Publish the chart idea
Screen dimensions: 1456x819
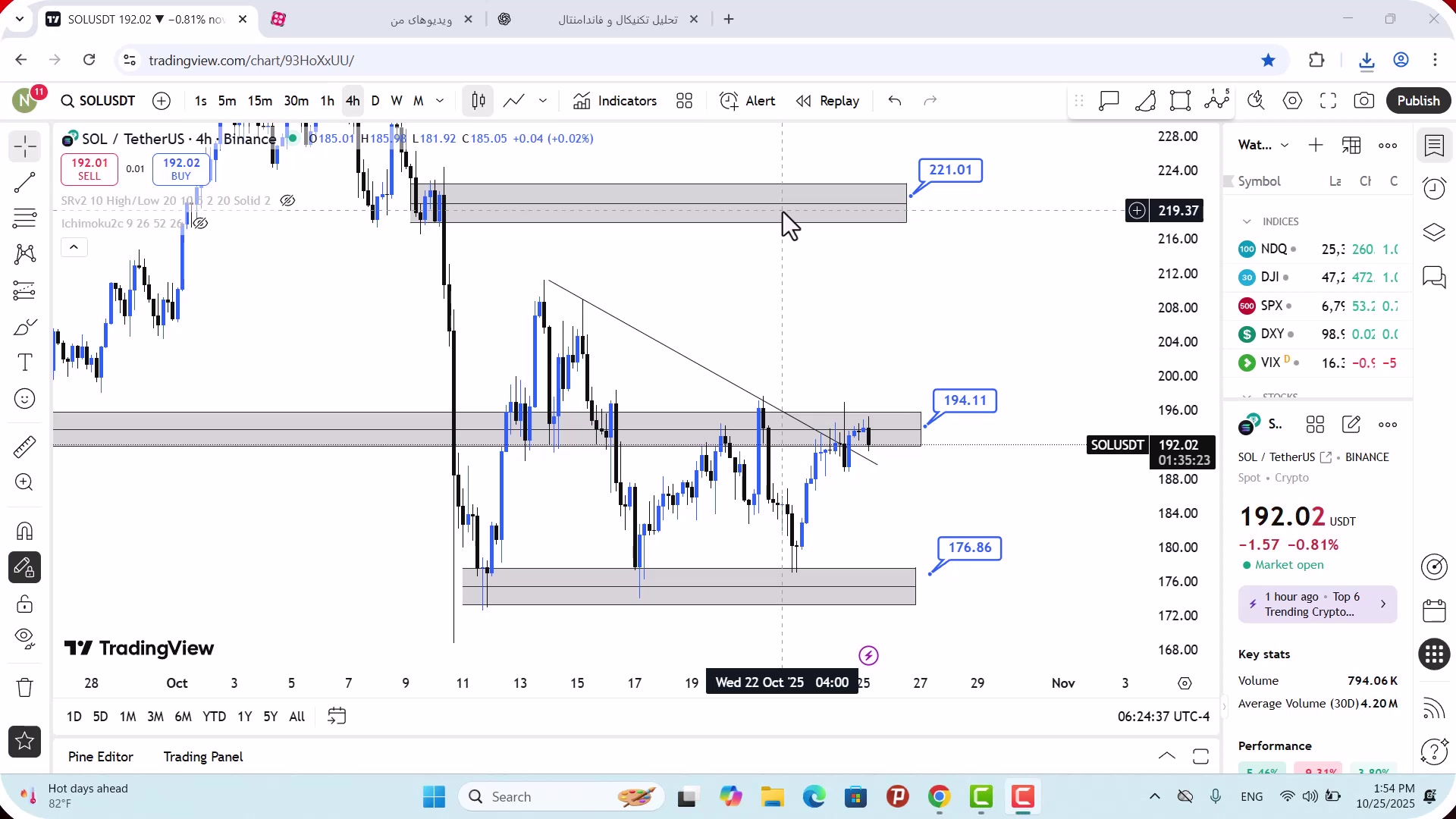click(1418, 101)
